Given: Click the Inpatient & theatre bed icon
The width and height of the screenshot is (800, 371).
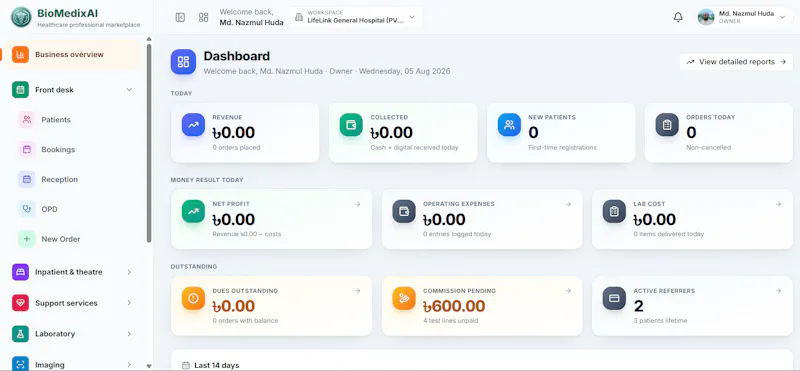Looking at the screenshot, I should coord(20,272).
